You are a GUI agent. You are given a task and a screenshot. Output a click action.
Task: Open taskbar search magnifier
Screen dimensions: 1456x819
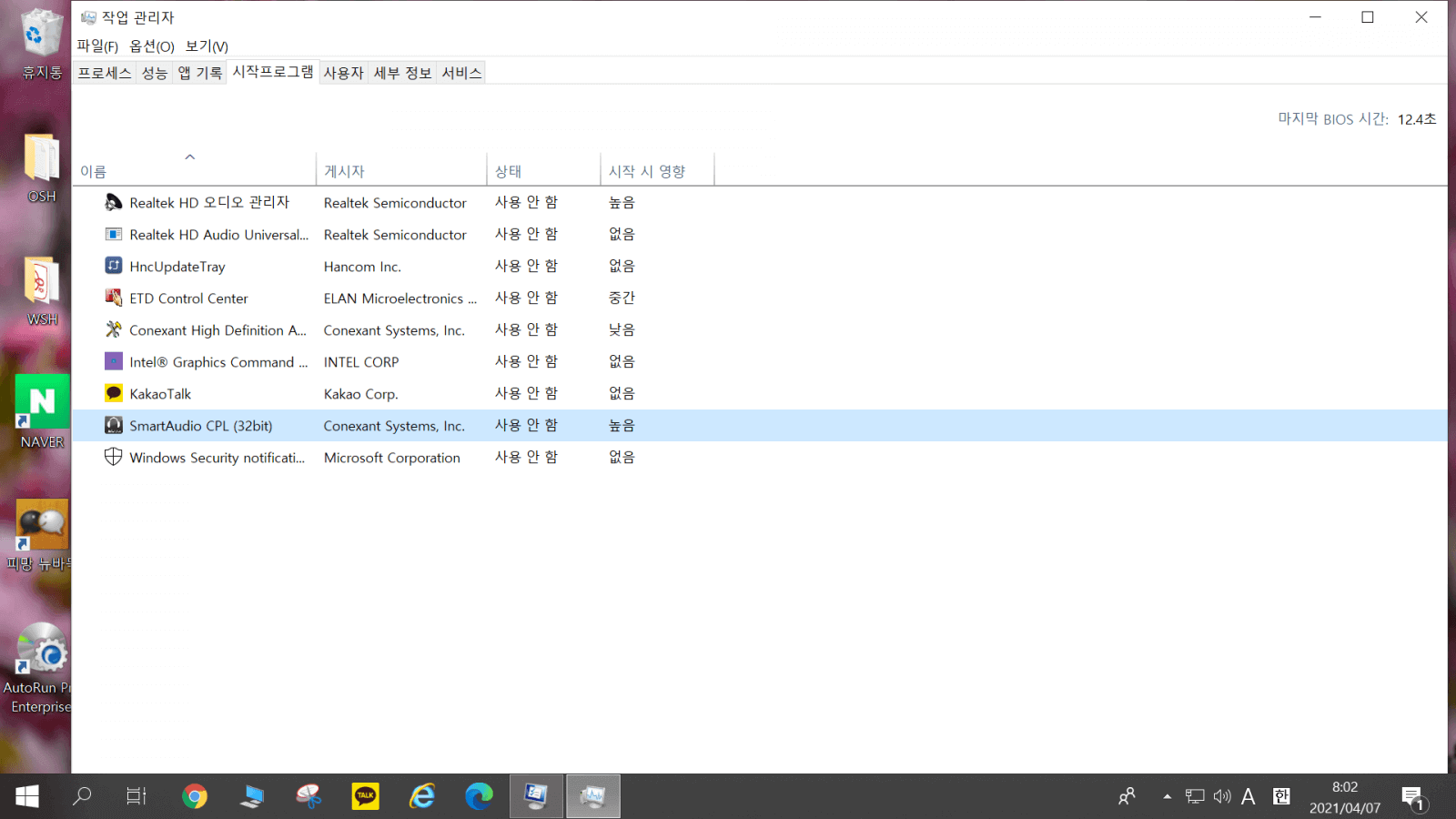click(82, 796)
